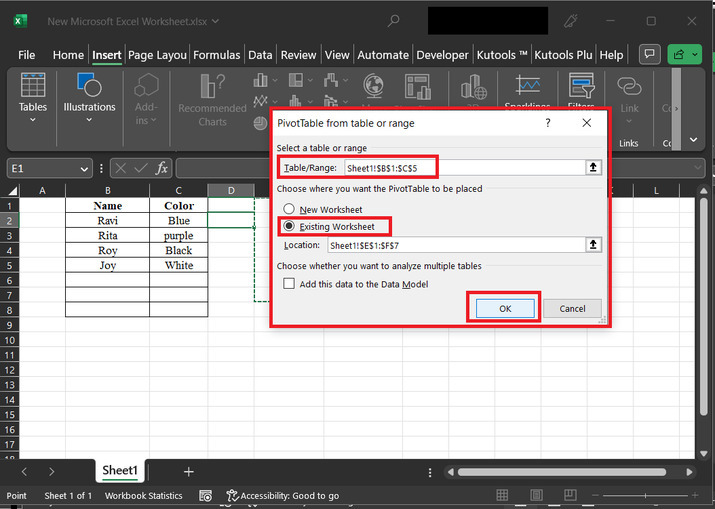
Task: Open the Developer ribbon tab
Action: 441,55
